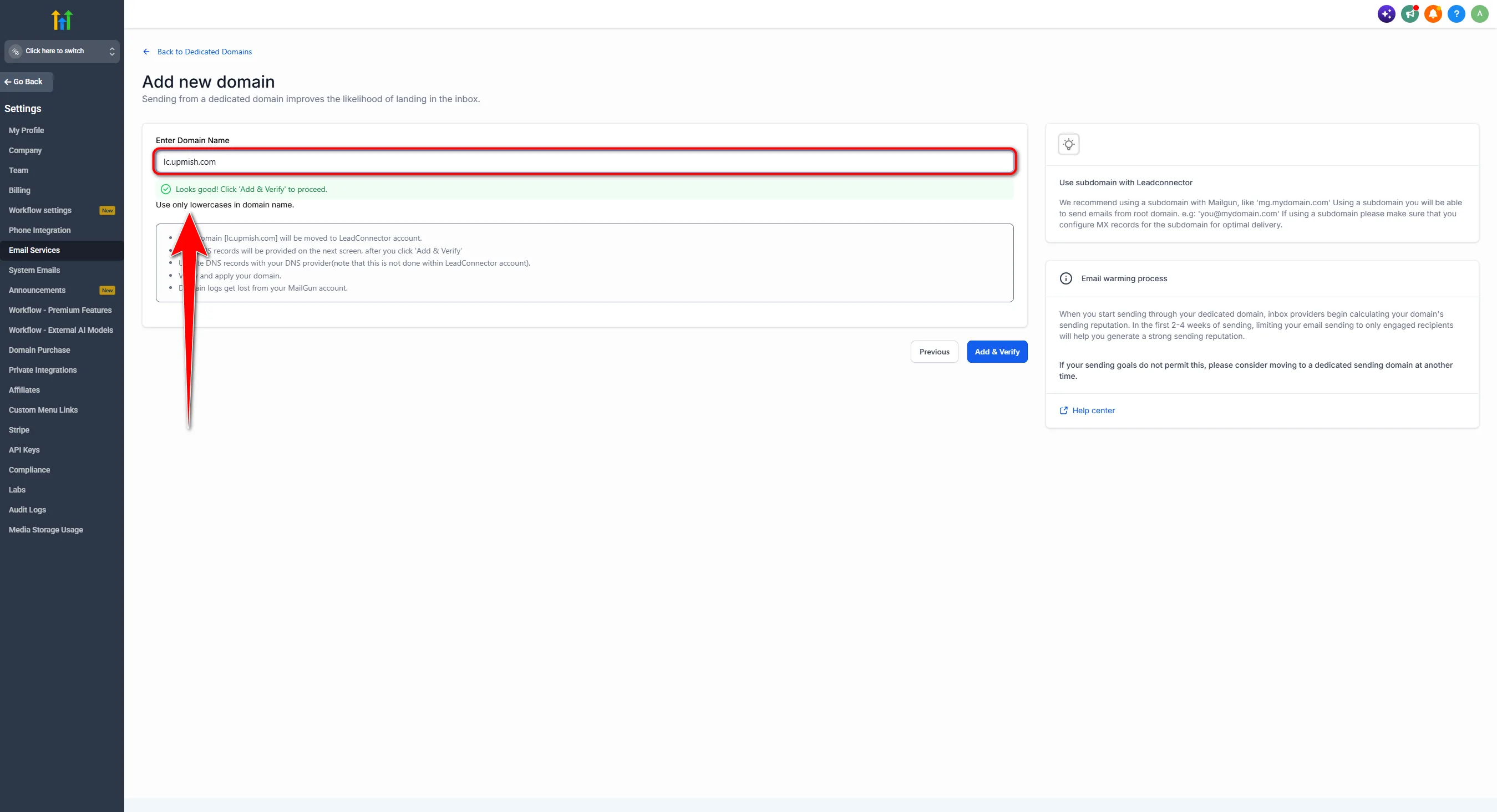Open Workflow - Premium Features
The width and height of the screenshot is (1497, 812).
tap(60, 310)
